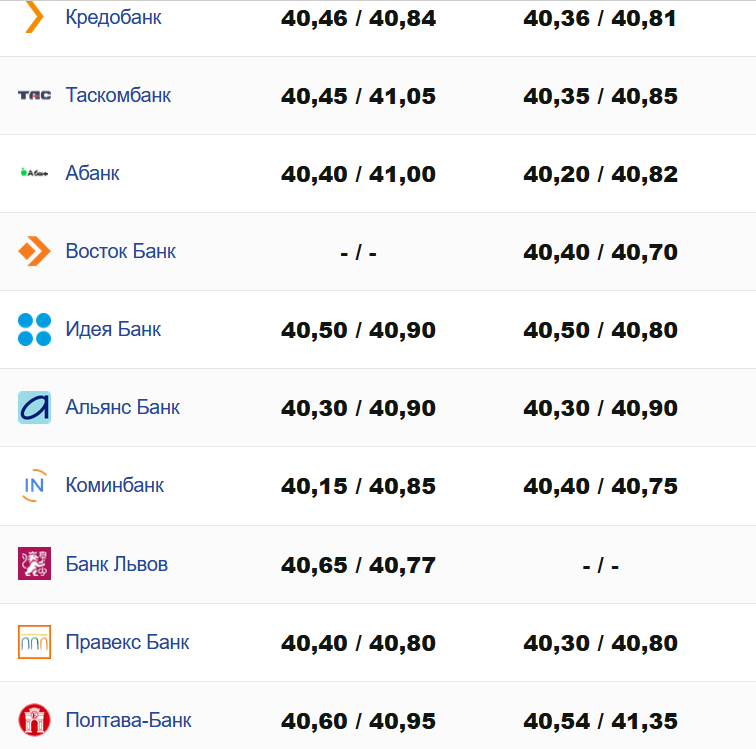Screen dimensions: 756x749
Task: Click the Восток Банк orange arrow logo
Action: pos(34,251)
